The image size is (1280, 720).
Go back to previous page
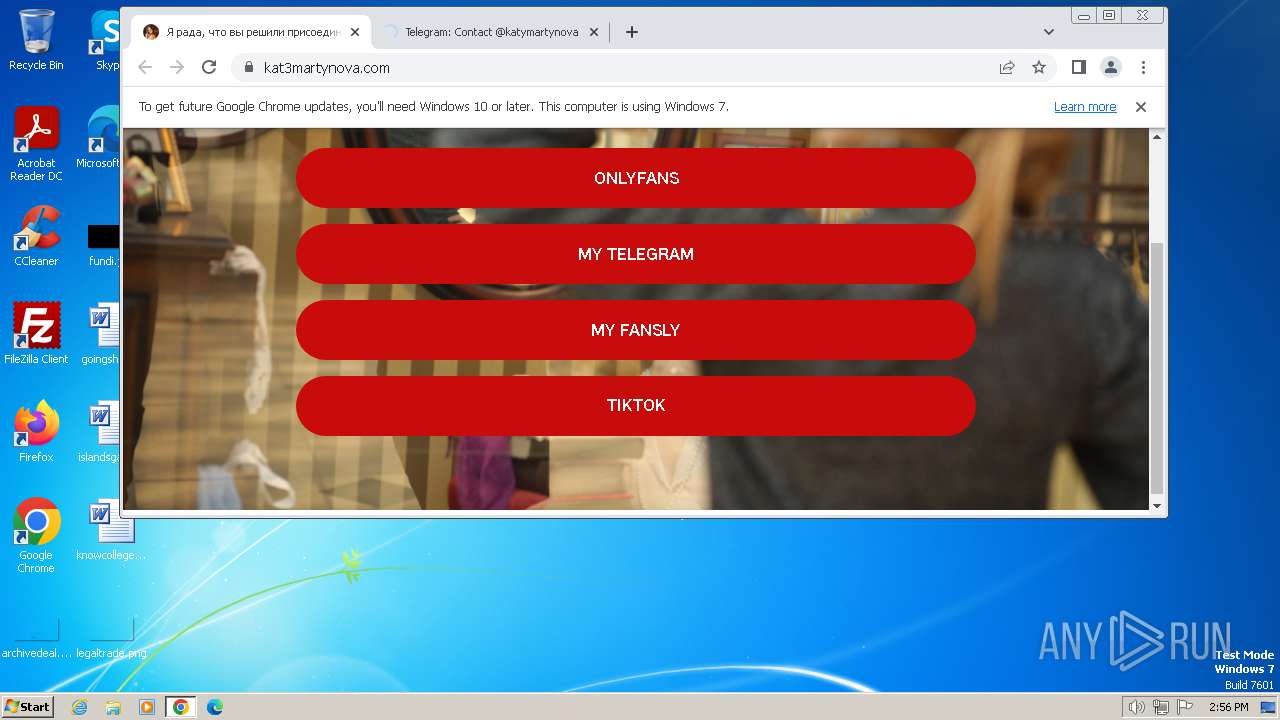click(145, 67)
